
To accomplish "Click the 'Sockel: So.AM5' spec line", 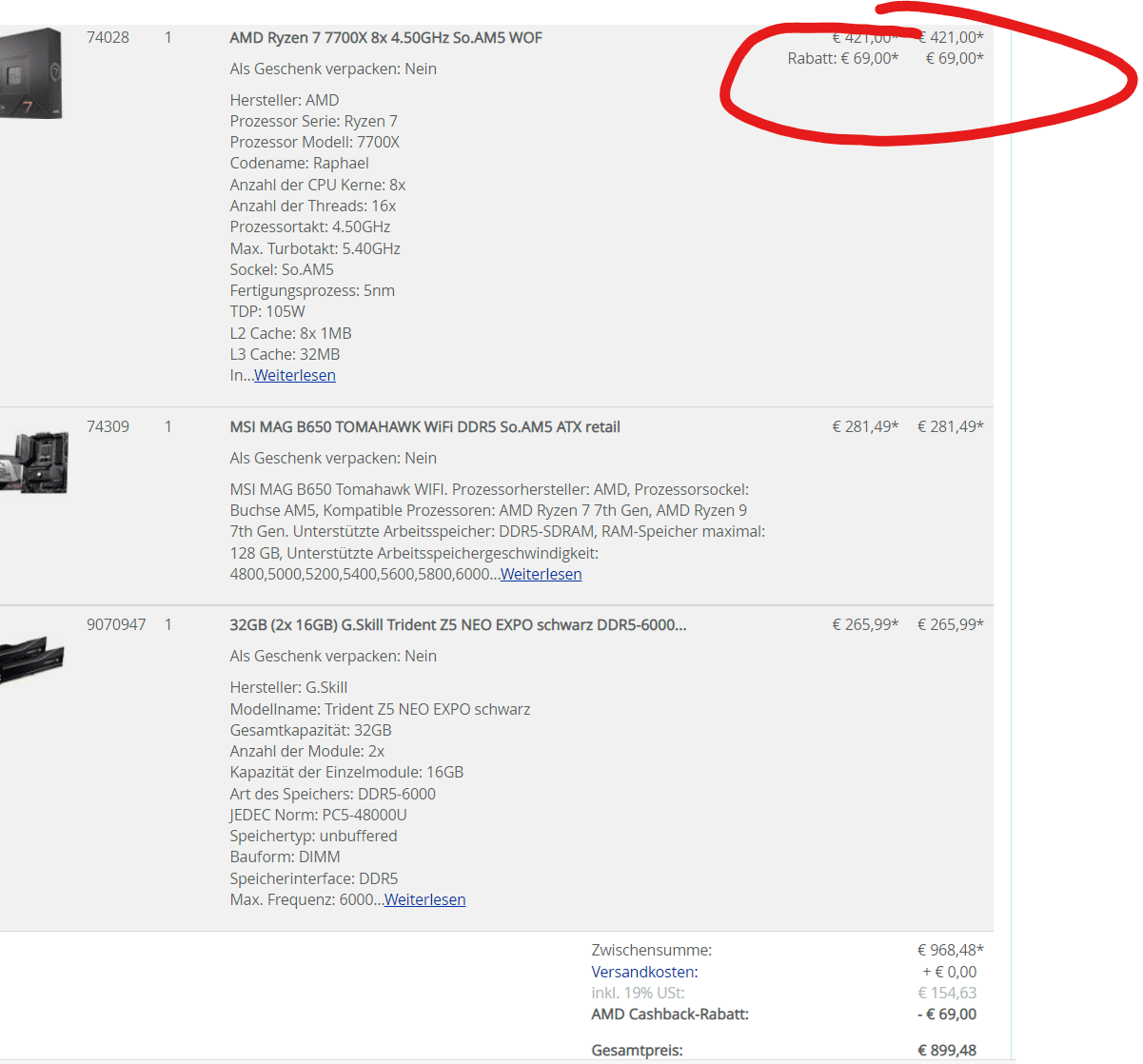I will pyautogui.click(x=282, y=269).
